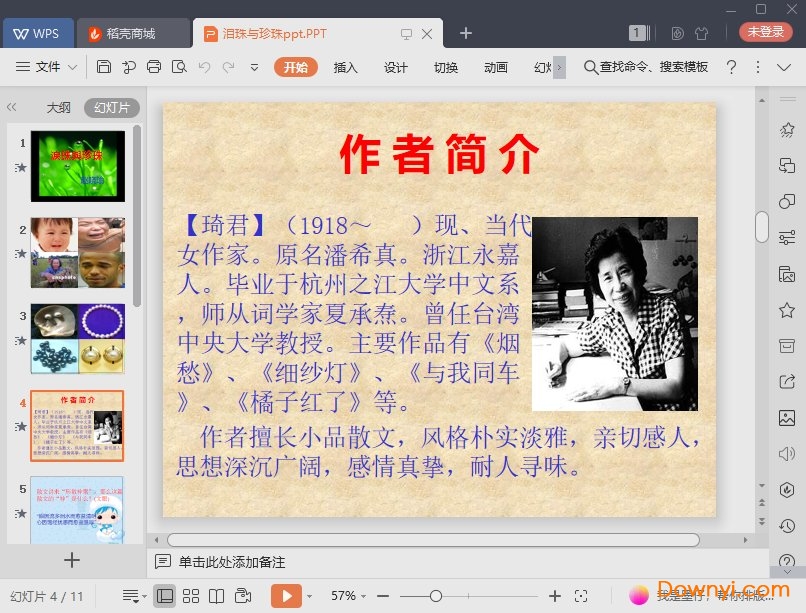Screen dimensions: 806x613
Task: Open slideshow play options dropdown arrow
Action: coord(309,596)
